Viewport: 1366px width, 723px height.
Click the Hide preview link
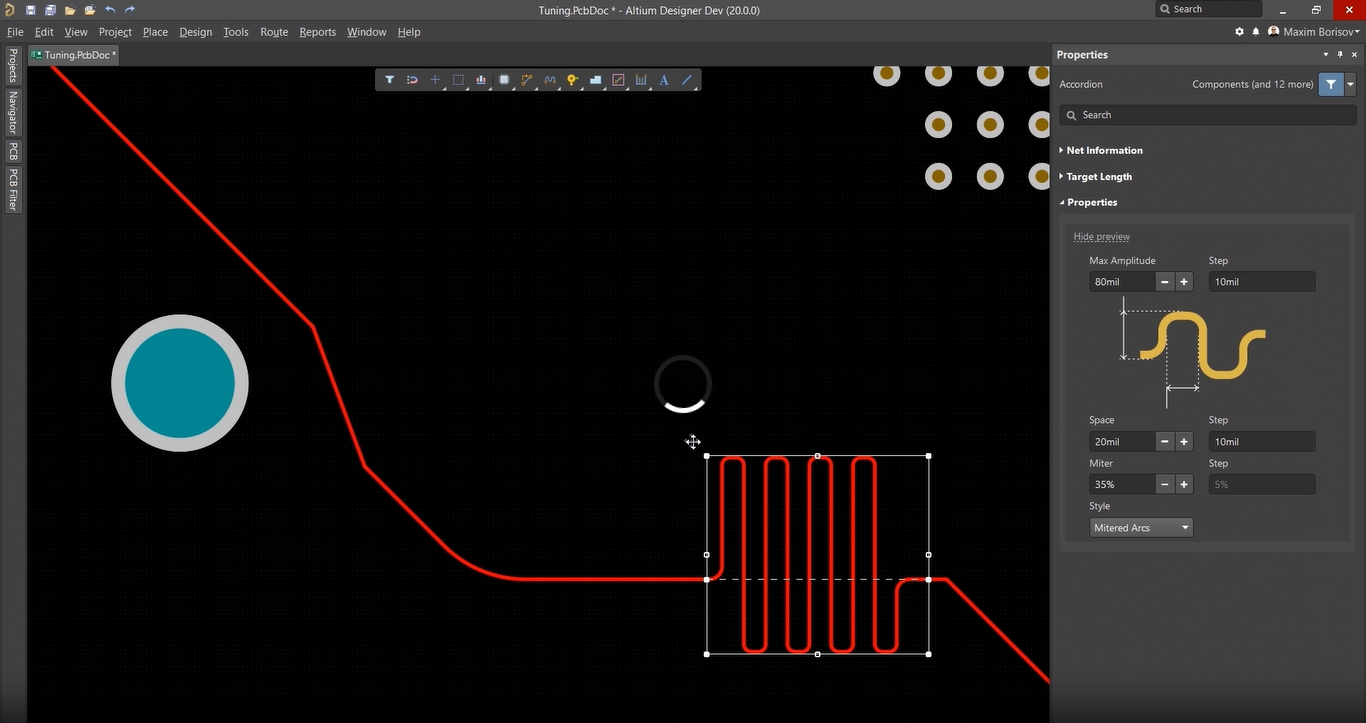1101,236
